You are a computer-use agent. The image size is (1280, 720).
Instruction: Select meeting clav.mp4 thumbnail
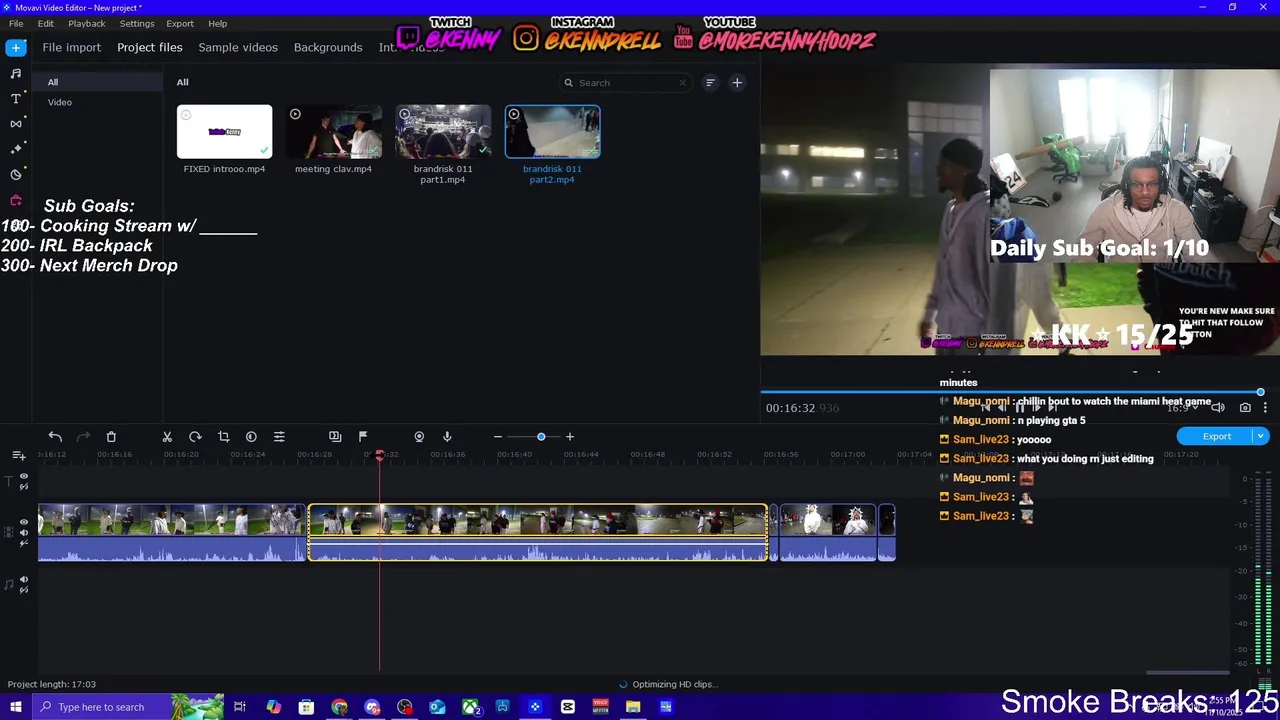pyautogui.click(x=334, y=131)
